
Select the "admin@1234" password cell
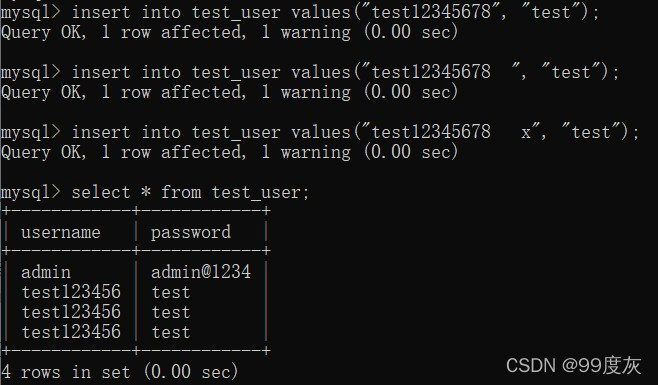click(201, 272)
